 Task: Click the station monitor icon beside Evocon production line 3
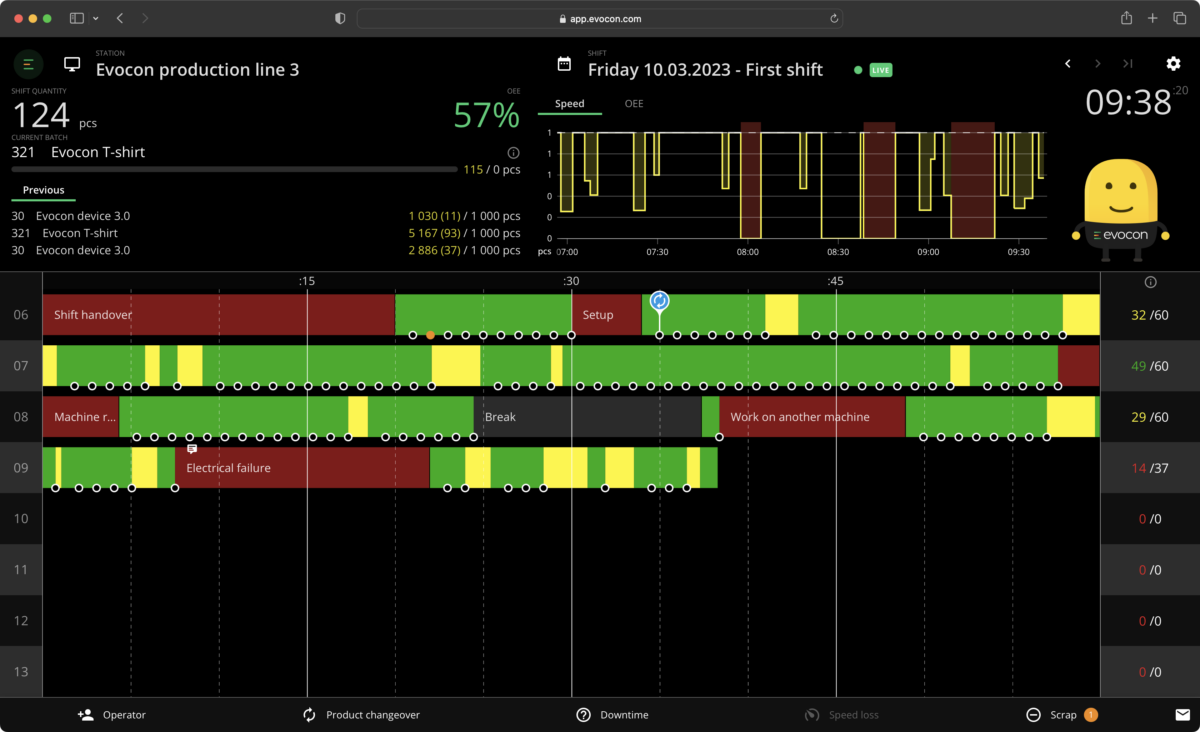pyautogui.click(x=71, y=63)
